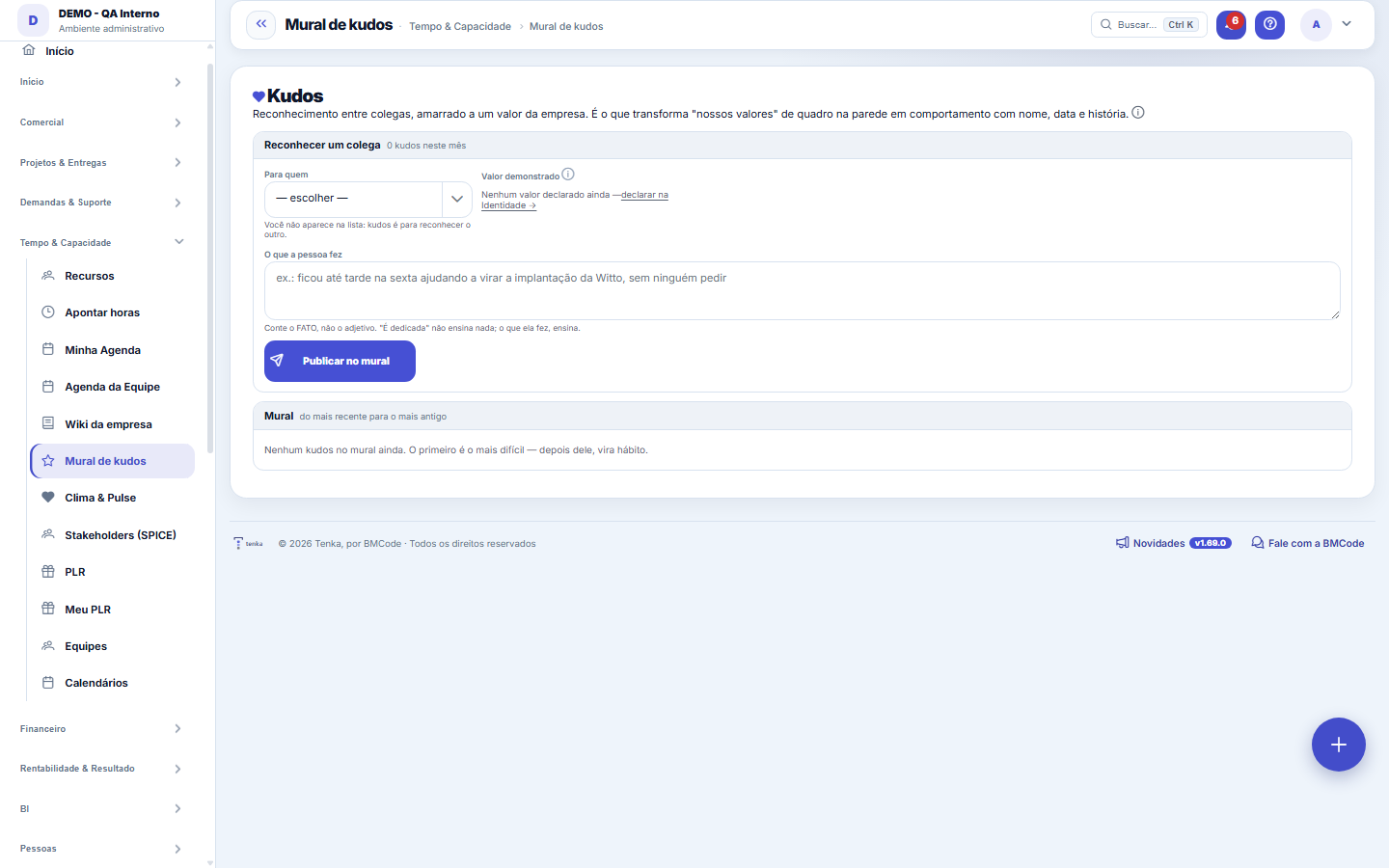Open Clima & Pulse heart item
Screen dimensions: 1389x868
[x=113, y=498]
